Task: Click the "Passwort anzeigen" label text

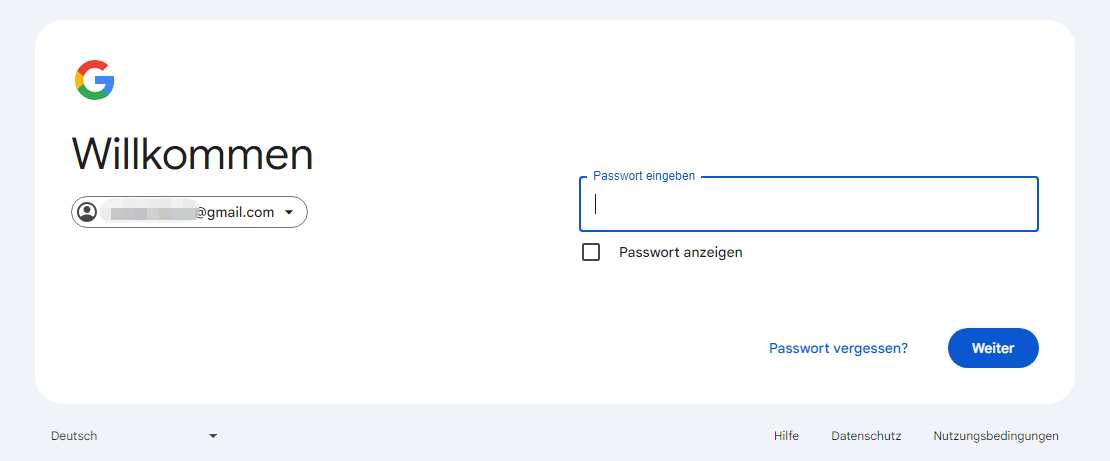Action: pos(680,252)
